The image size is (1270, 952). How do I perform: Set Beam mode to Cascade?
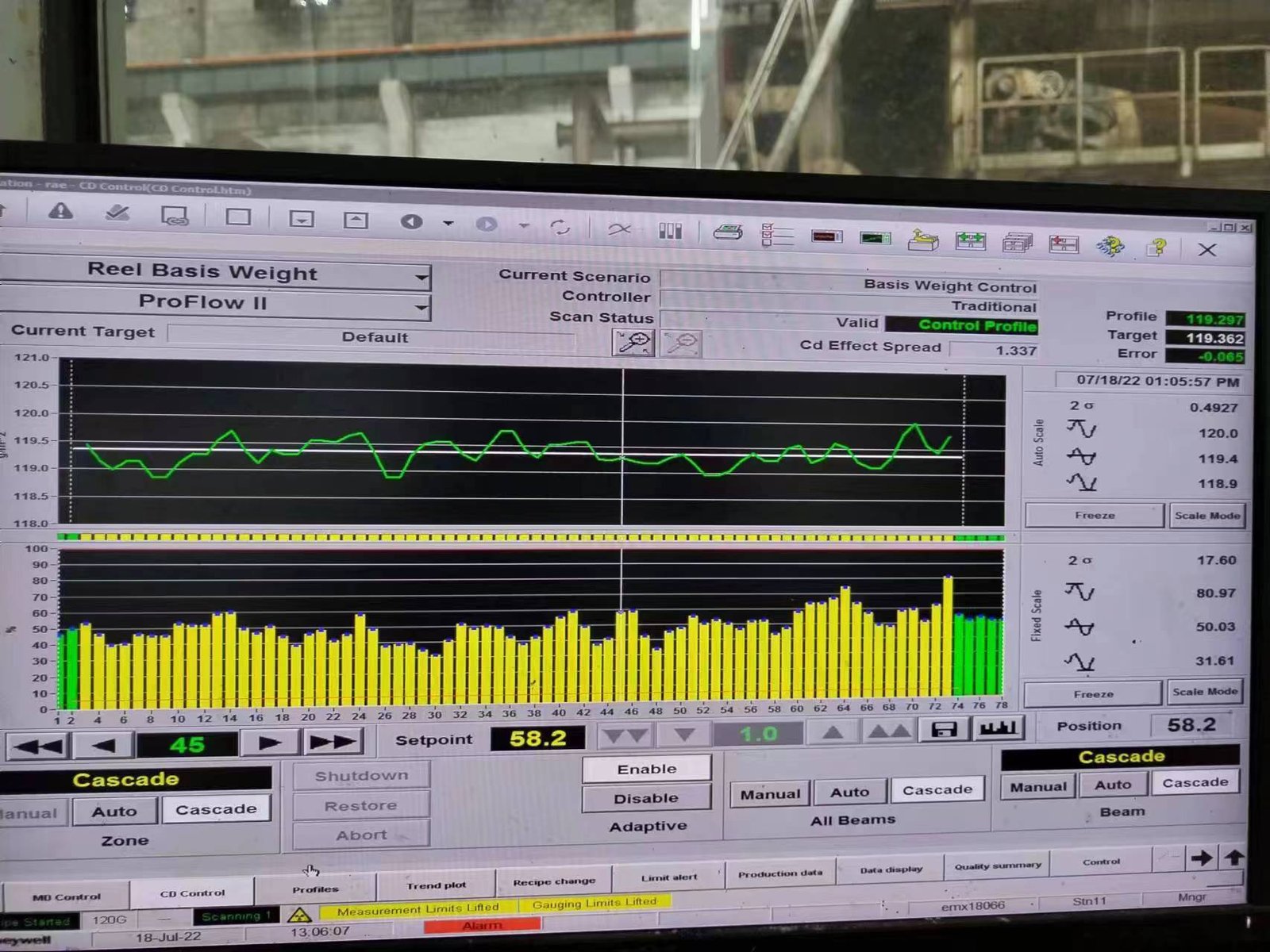[1195, 783]
